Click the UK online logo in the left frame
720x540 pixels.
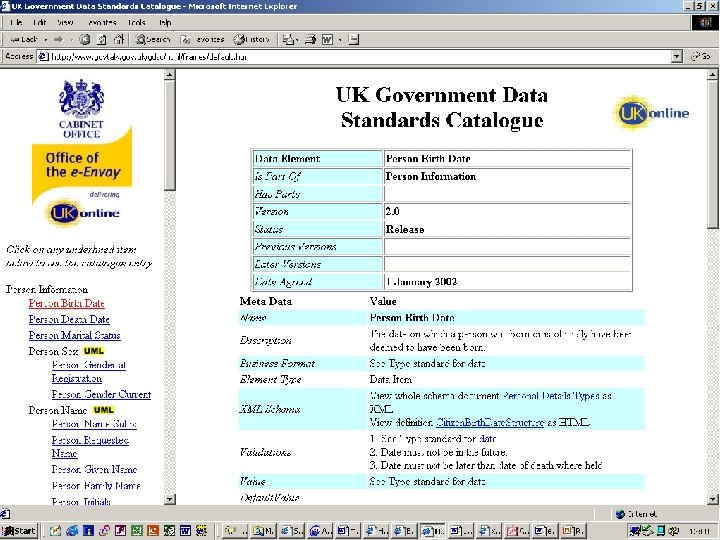(83, 213)
